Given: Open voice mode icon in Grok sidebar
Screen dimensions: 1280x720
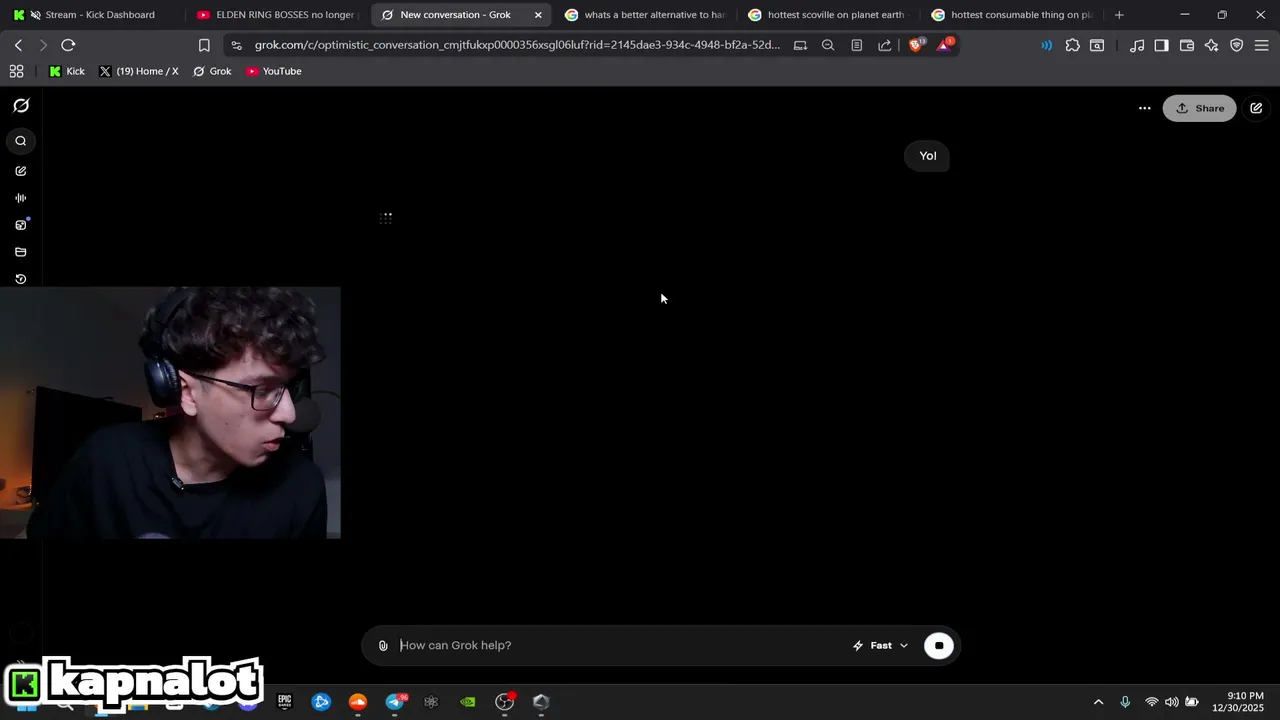Looking at the screenshot, I should pyautogui.click(x=21, y=198).
